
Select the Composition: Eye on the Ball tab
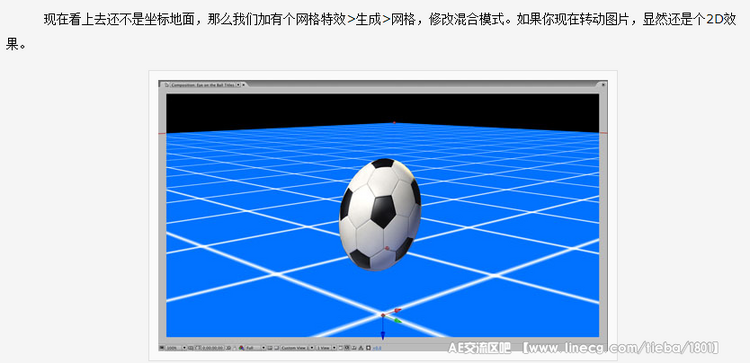coord(203,85)
